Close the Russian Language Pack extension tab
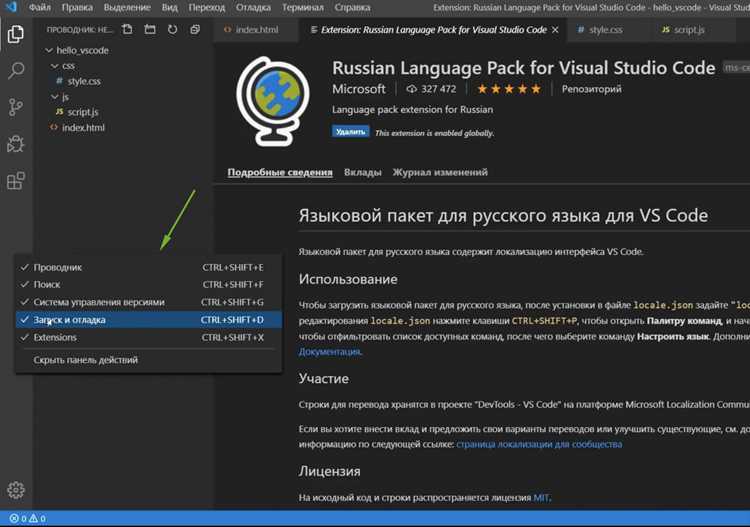The image size is (750, 527). click(x=555, y=30)
